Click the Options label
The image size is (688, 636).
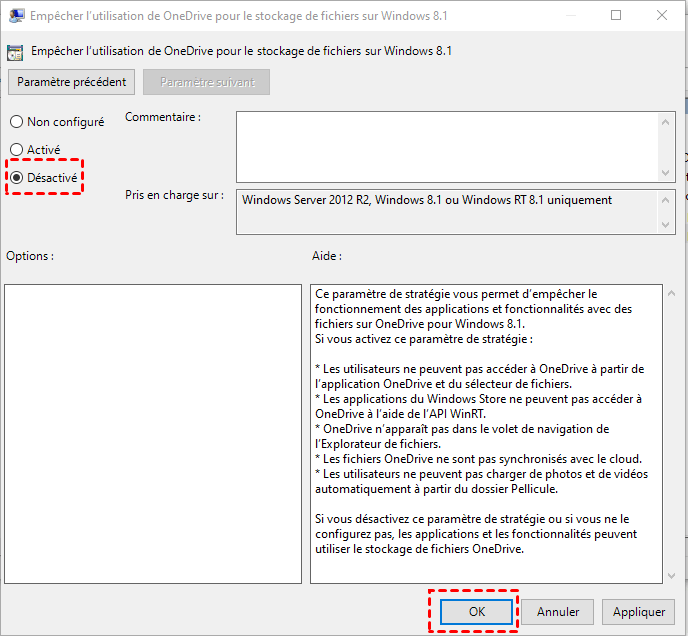tap(30, 256)
